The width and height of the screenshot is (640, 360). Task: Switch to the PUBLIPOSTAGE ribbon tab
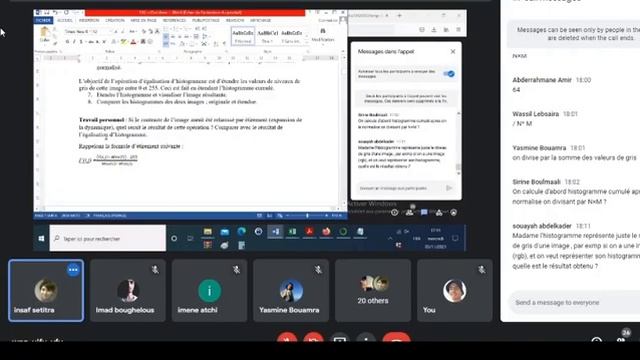click(x=206, y=20)
